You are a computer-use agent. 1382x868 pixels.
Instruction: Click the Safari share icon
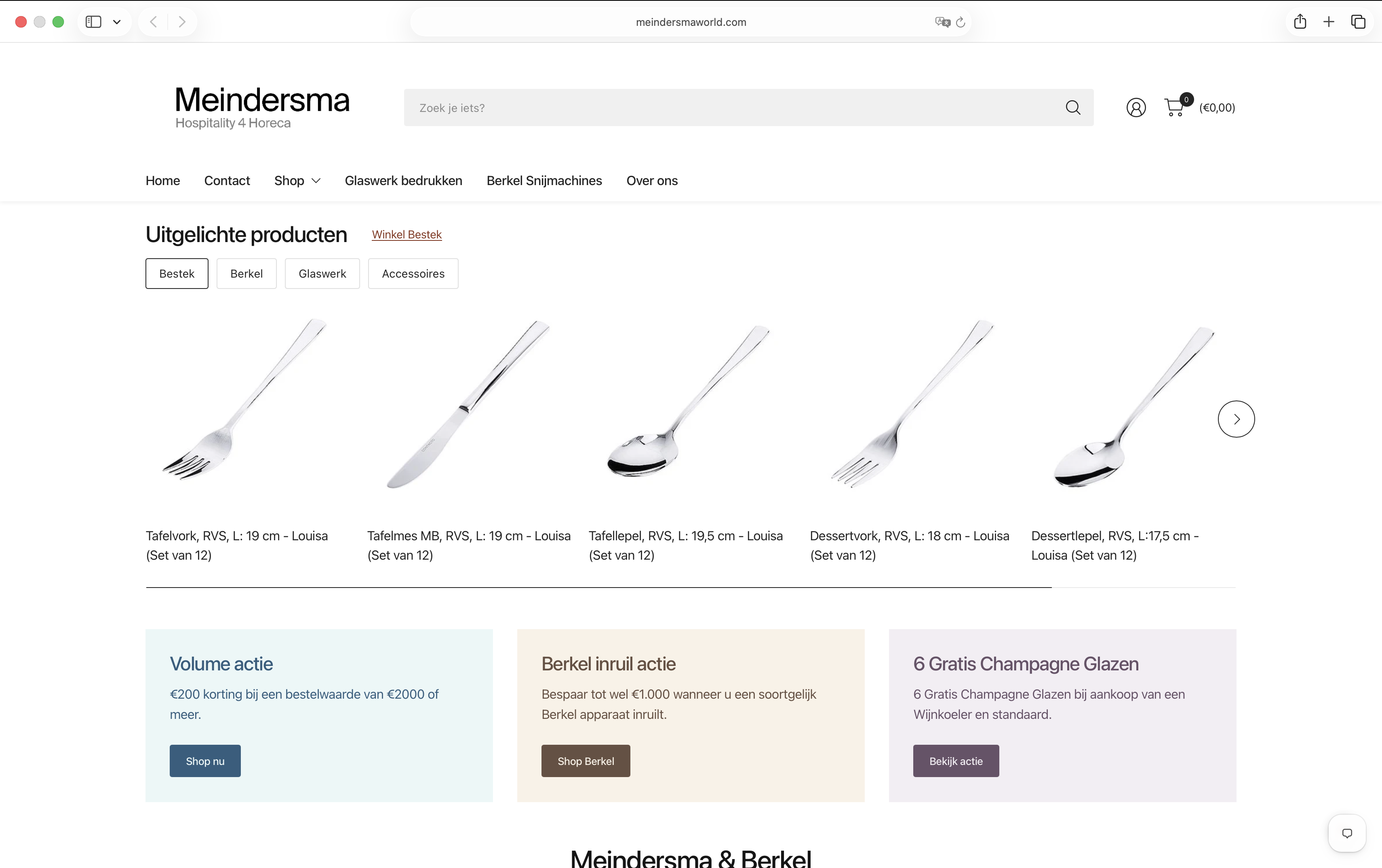point(1300,22)
